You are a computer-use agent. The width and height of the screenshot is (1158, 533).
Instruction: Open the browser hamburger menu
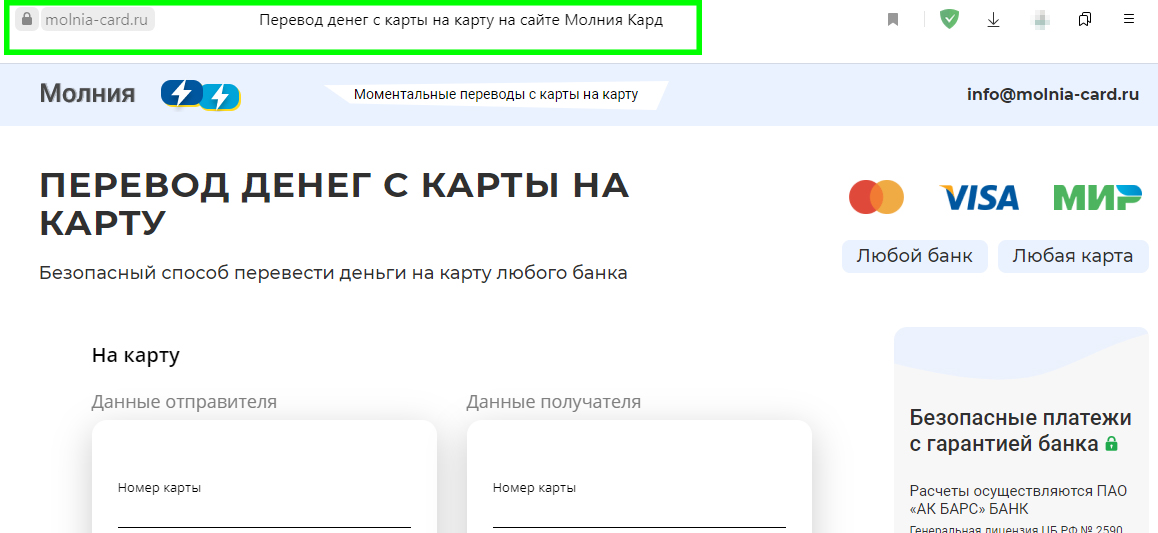click(1128, 19)
